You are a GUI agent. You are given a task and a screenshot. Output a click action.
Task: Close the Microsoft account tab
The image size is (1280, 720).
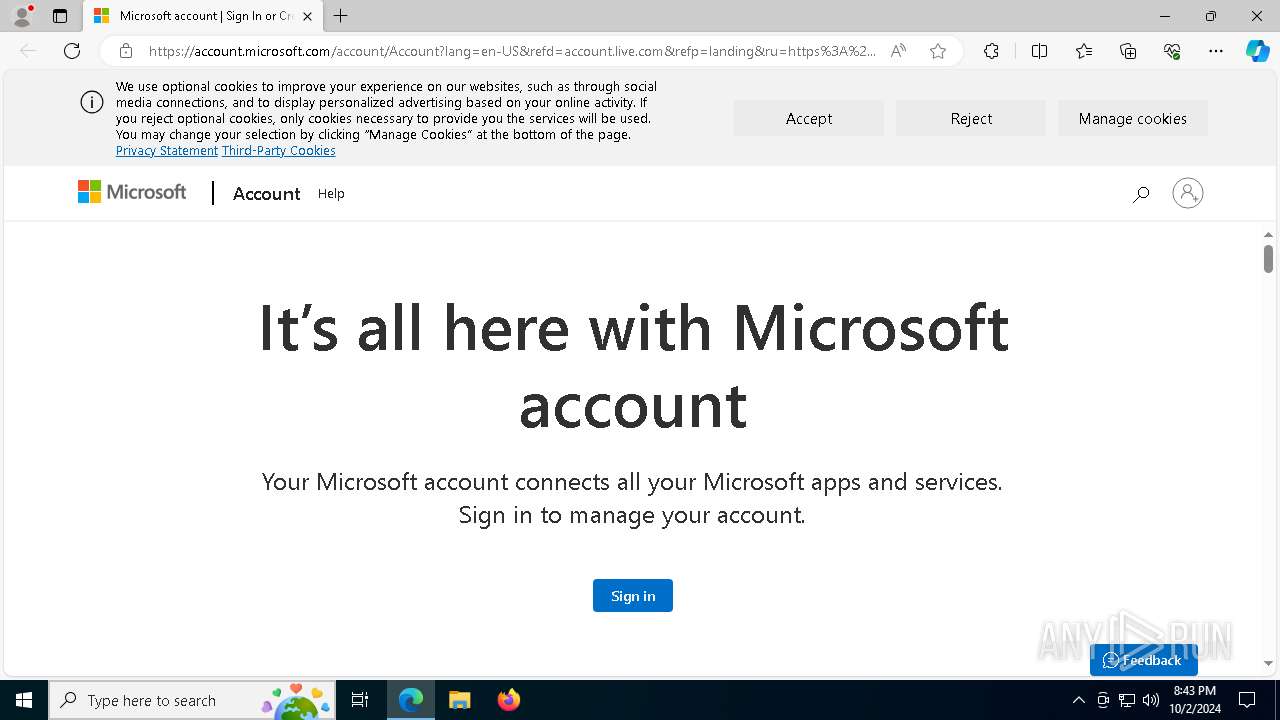[x=307, y=16]
